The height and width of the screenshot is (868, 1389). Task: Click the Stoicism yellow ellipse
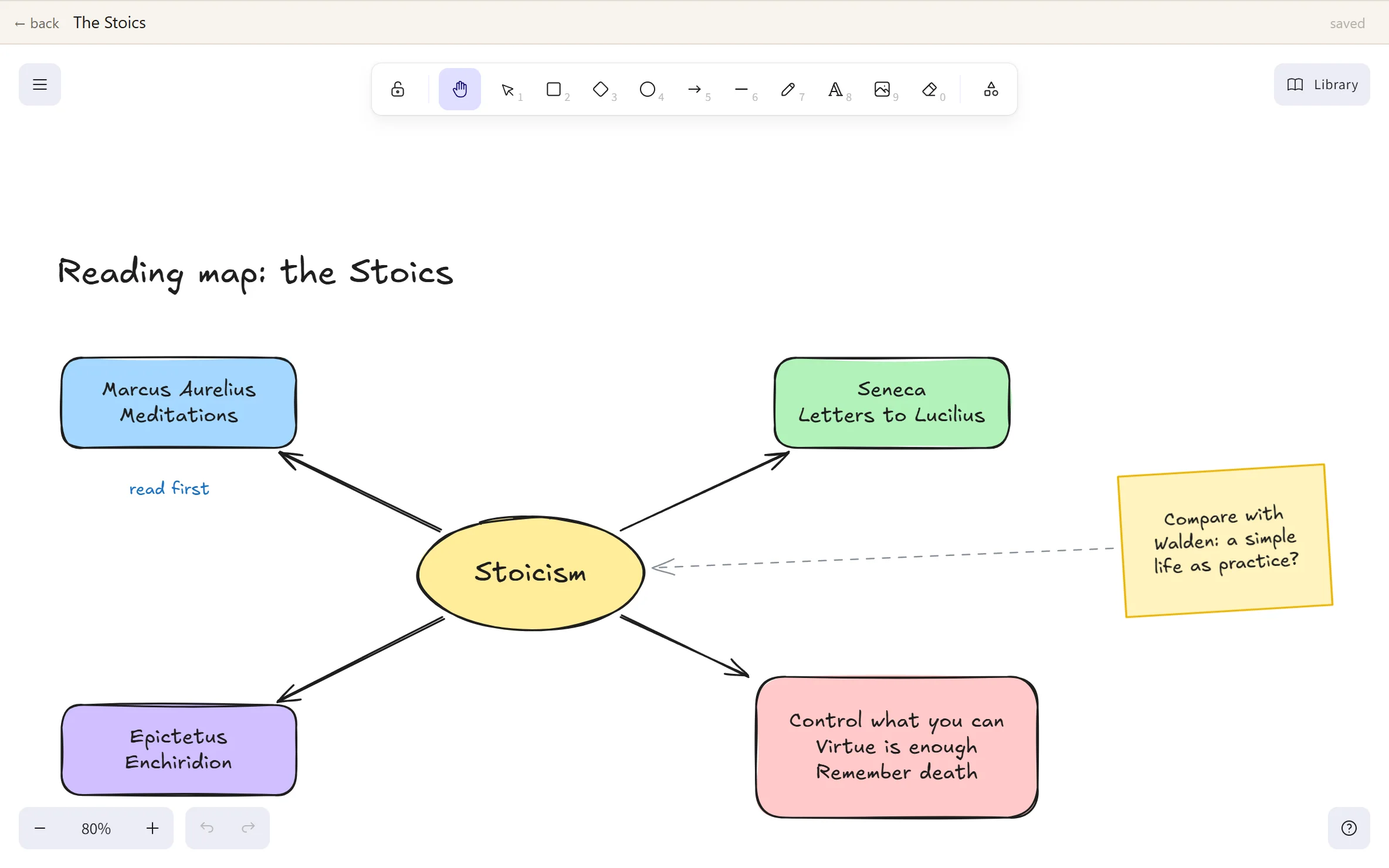click(x=530, y=573)
